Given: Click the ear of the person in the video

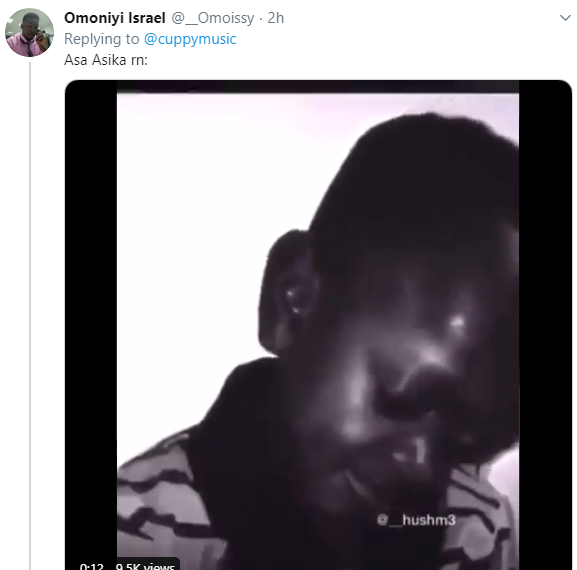Looking at the screenshot, I should coord(289,293).
